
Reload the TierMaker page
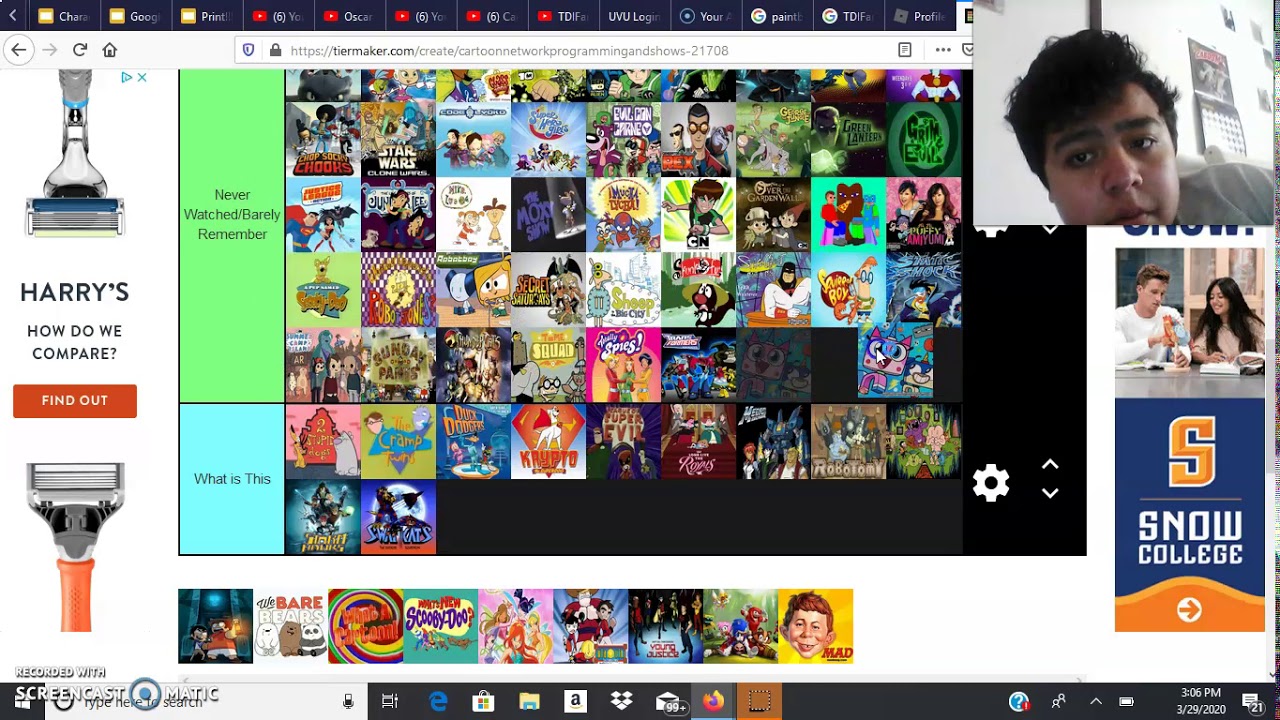coord(80,50)
